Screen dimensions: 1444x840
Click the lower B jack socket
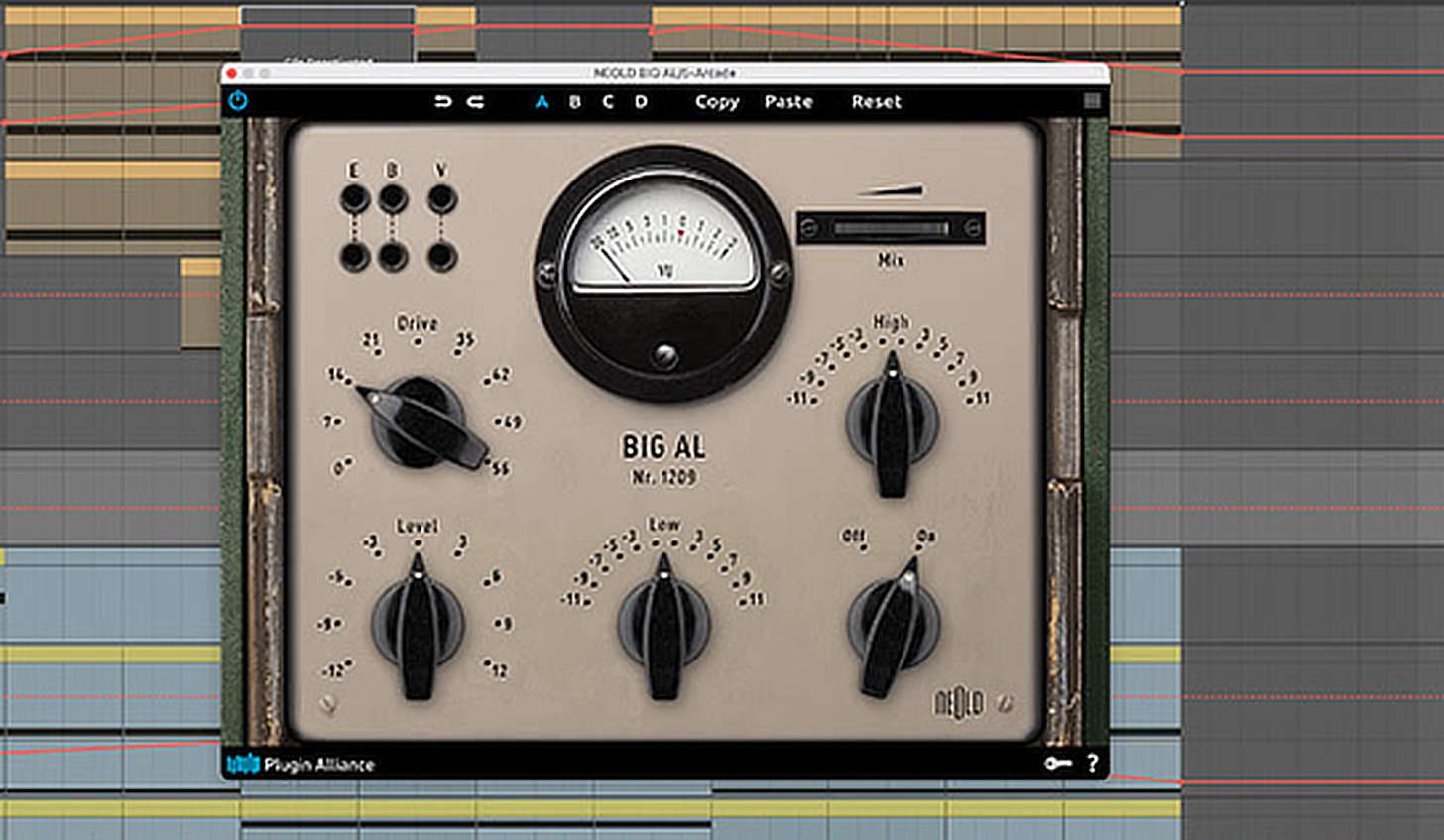tap(393, 256)
